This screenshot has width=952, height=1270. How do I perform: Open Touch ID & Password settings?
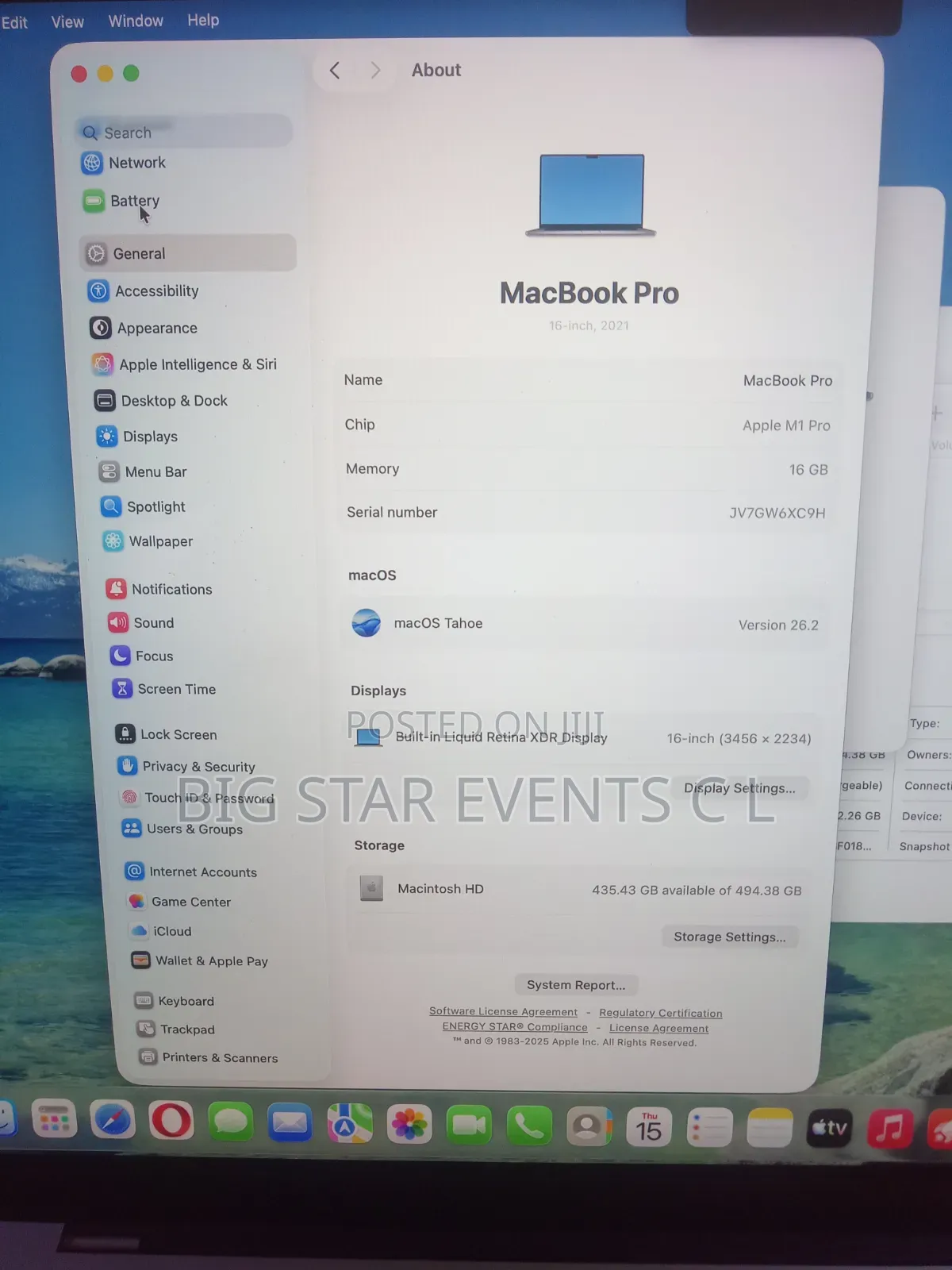pos(197,798)
